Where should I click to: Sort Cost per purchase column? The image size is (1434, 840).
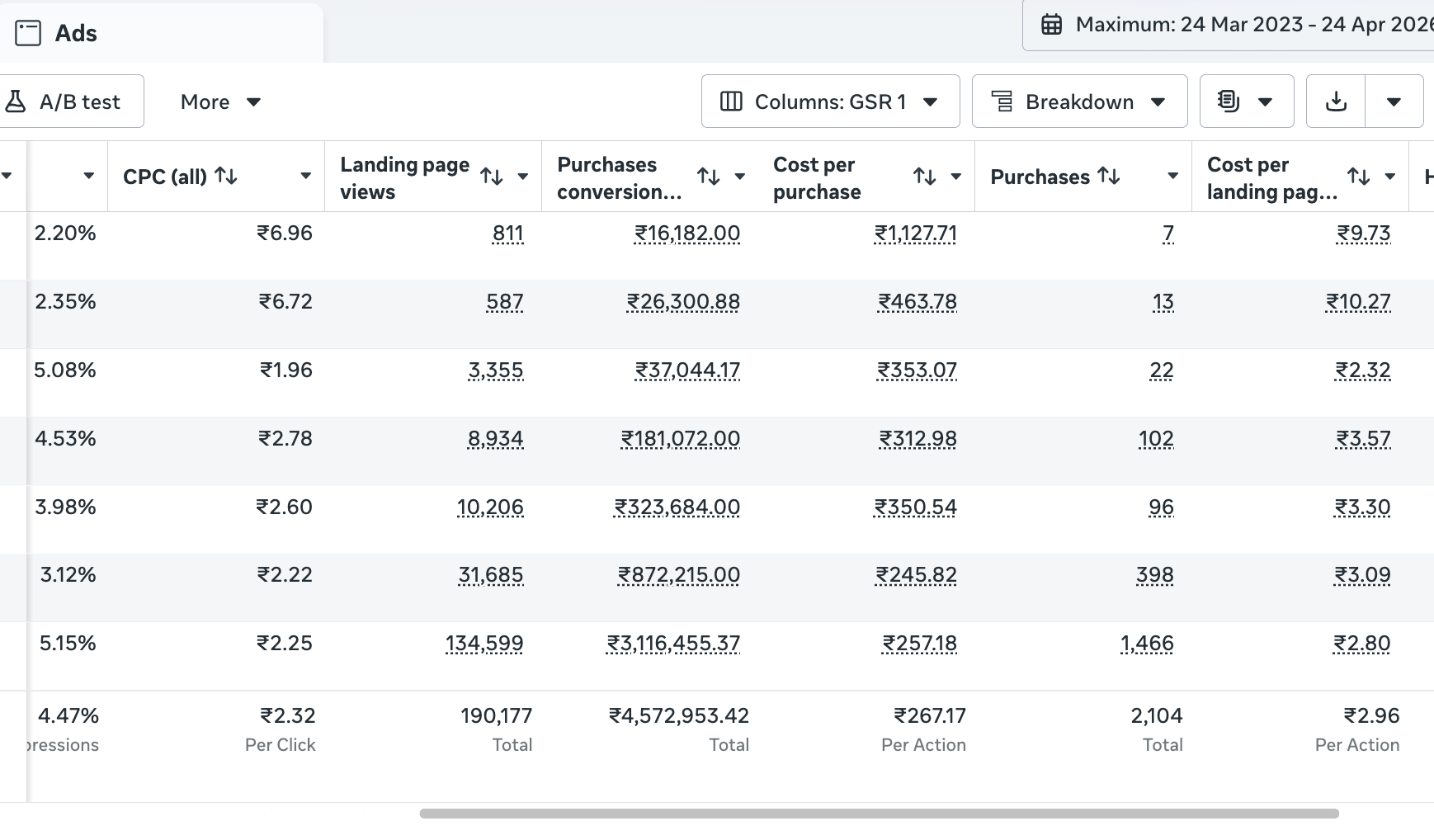925,176
